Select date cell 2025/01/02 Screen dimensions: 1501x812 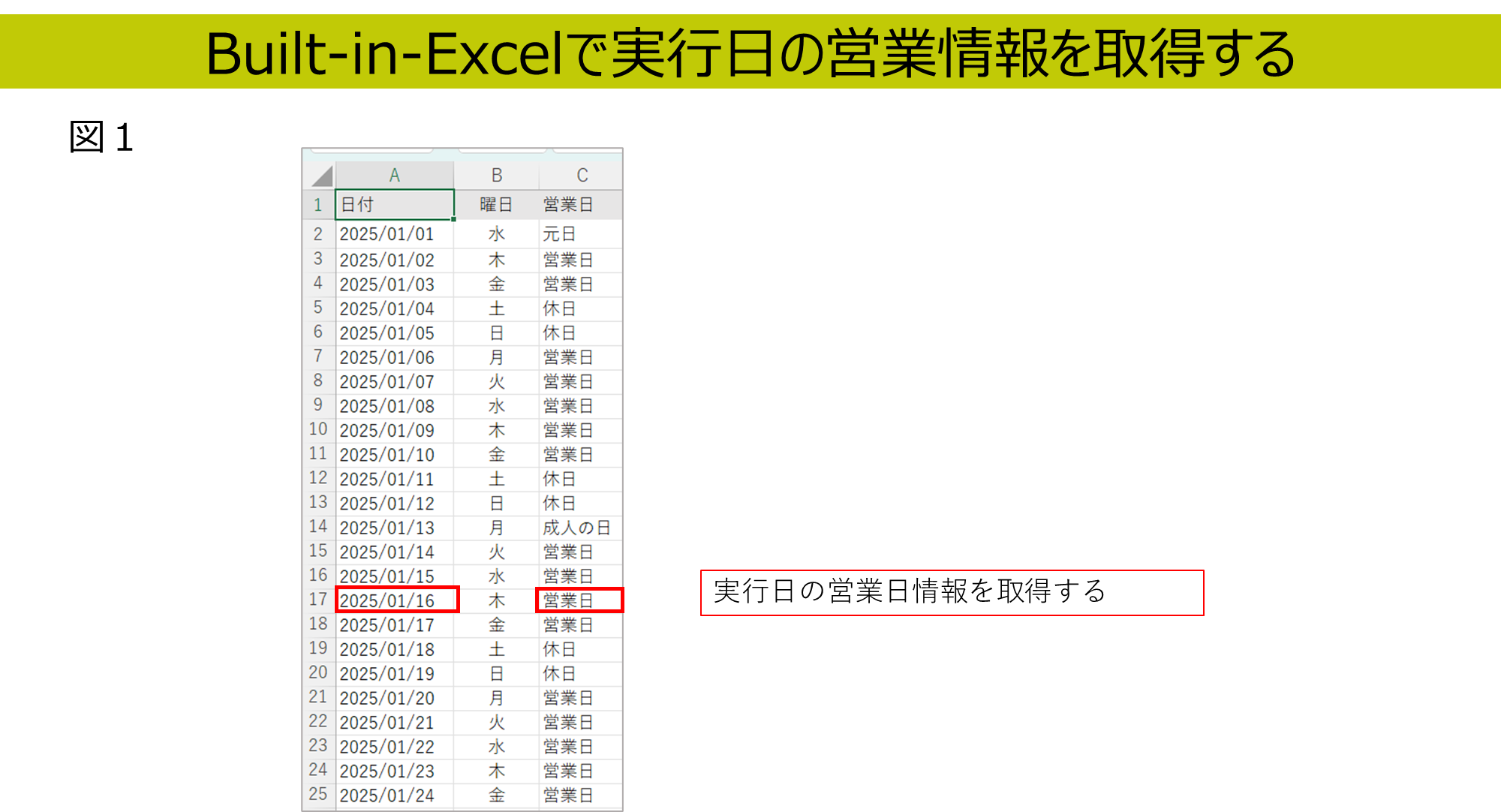point(395,260)
